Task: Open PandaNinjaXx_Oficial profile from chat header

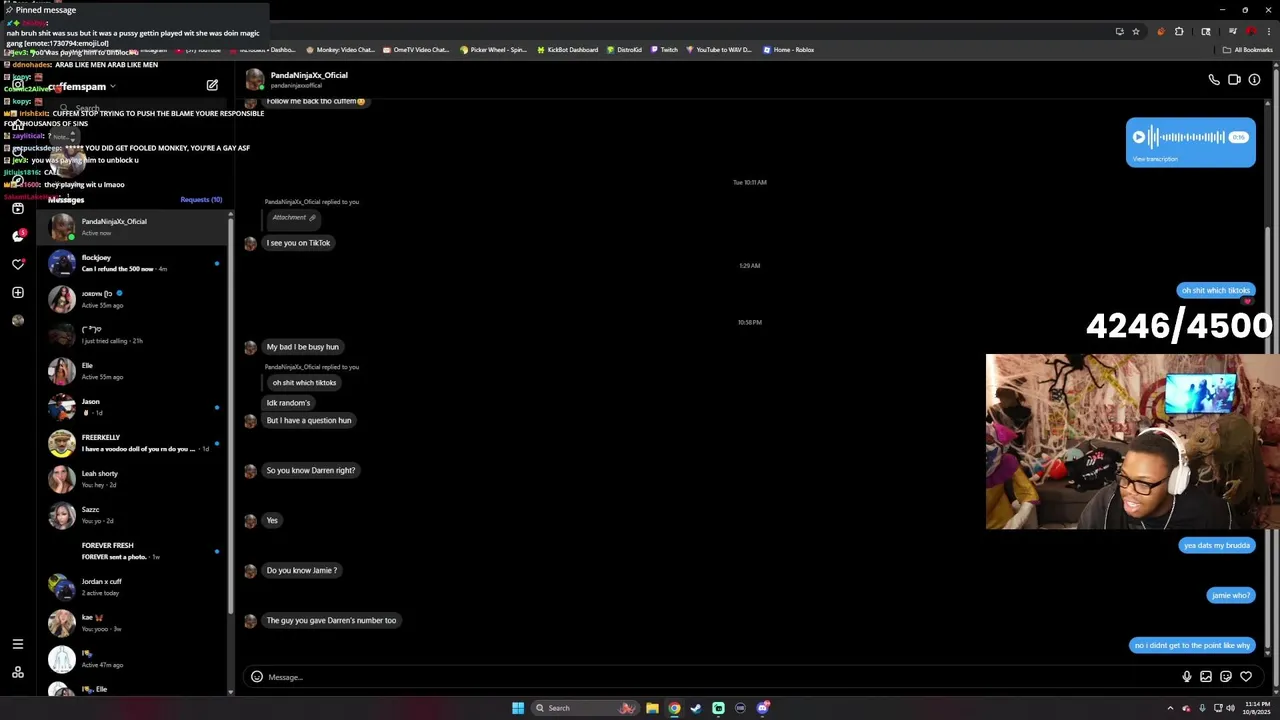Action: 296,79
